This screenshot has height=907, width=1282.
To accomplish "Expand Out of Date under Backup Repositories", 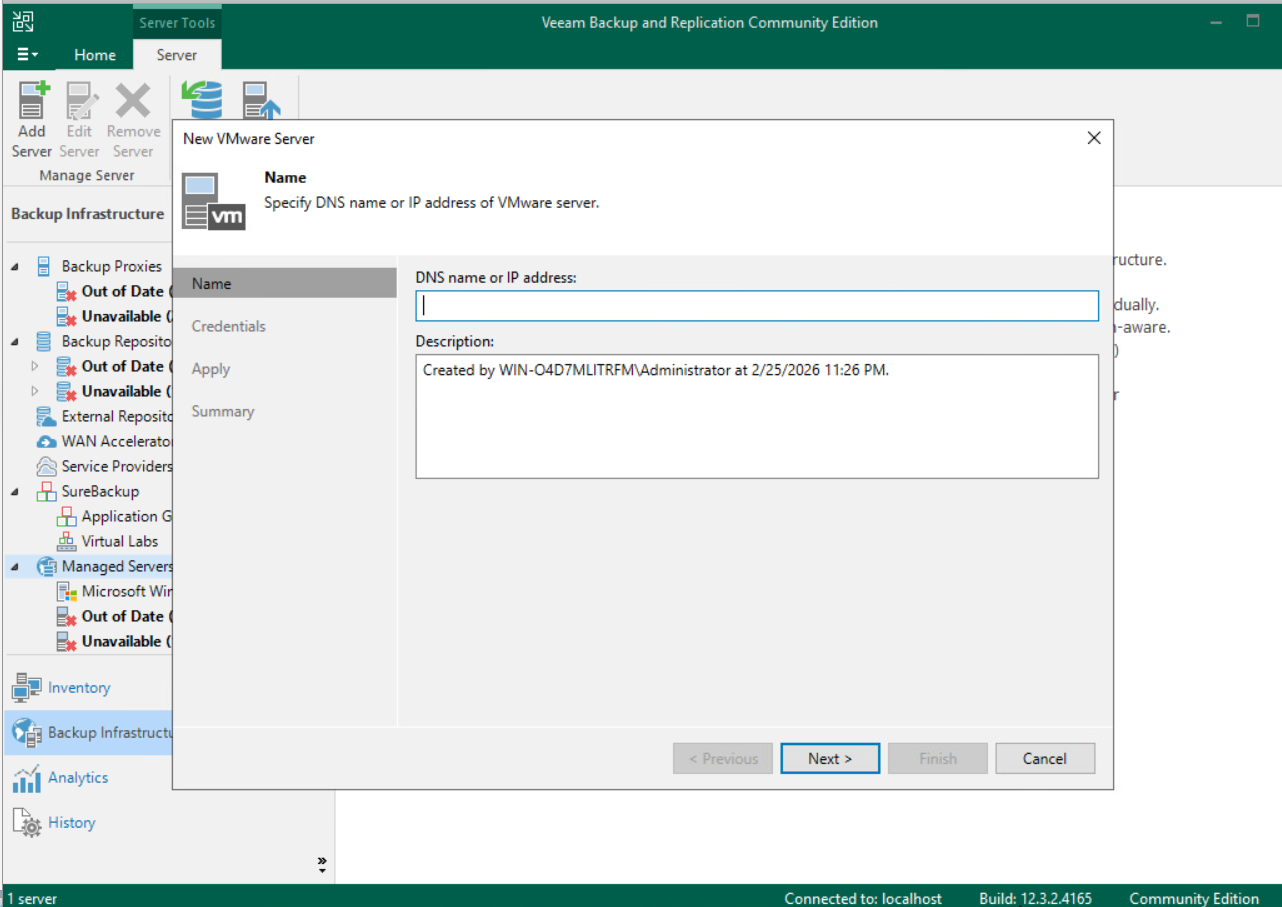I will [34, 366].
